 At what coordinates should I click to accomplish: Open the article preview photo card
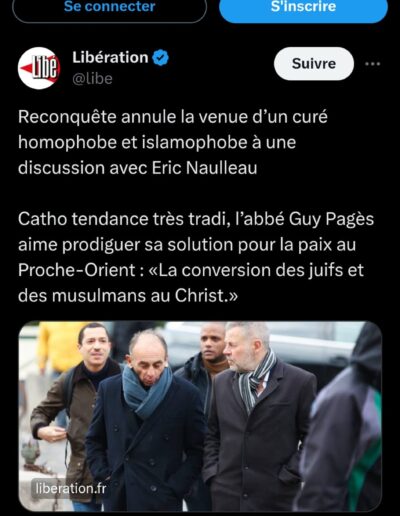[200, 416]
